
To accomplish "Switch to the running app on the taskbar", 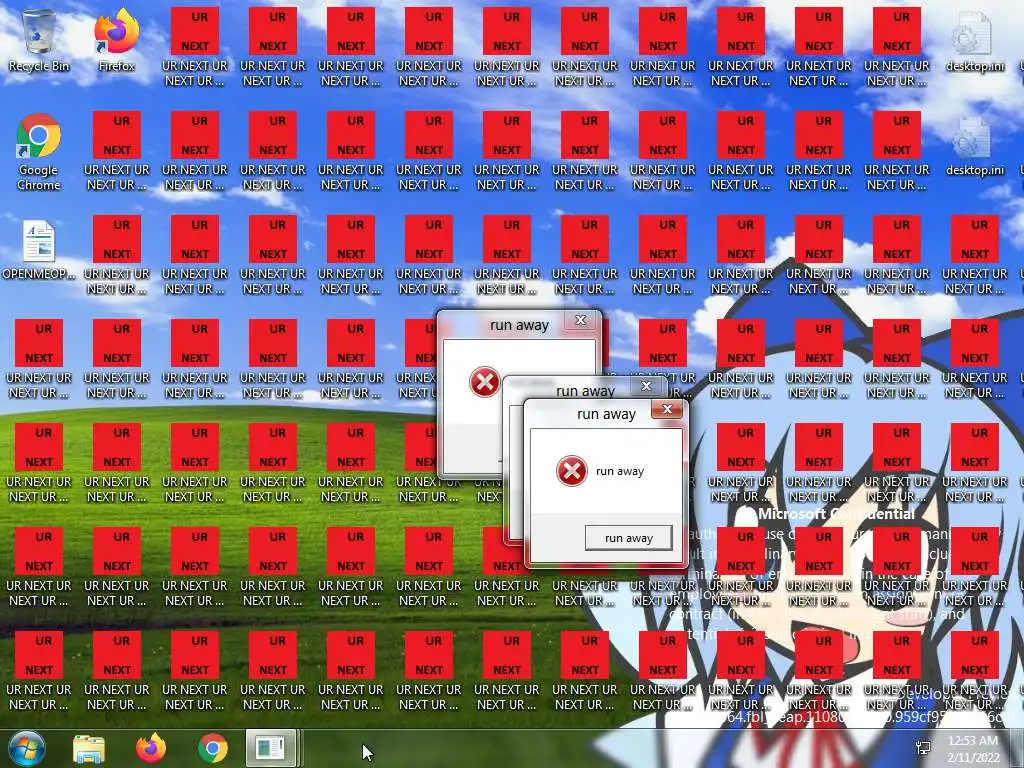I will click(271, 748).
